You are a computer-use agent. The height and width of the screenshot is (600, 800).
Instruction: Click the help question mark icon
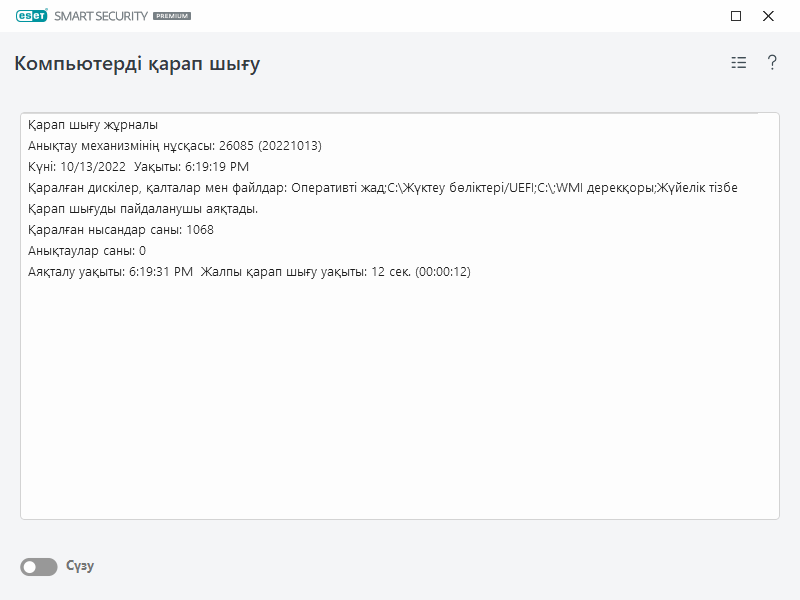pyautogui.click(x=770, y=62)
